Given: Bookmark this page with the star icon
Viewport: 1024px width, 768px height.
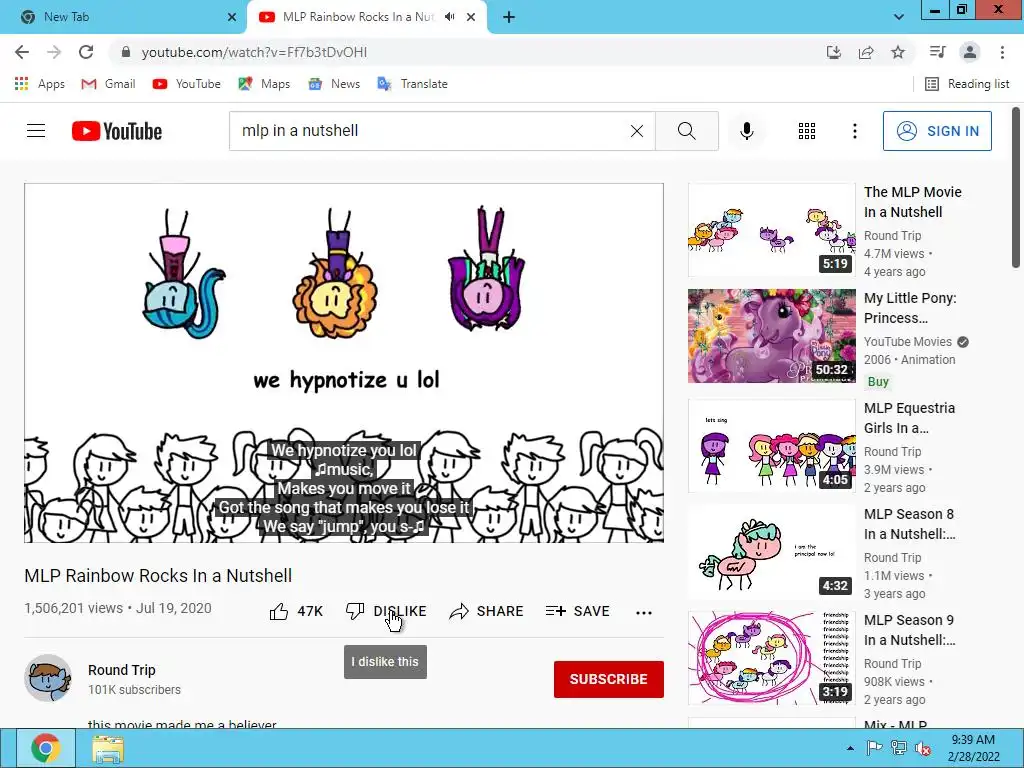Looking at the screenshot, I should 898,52.
